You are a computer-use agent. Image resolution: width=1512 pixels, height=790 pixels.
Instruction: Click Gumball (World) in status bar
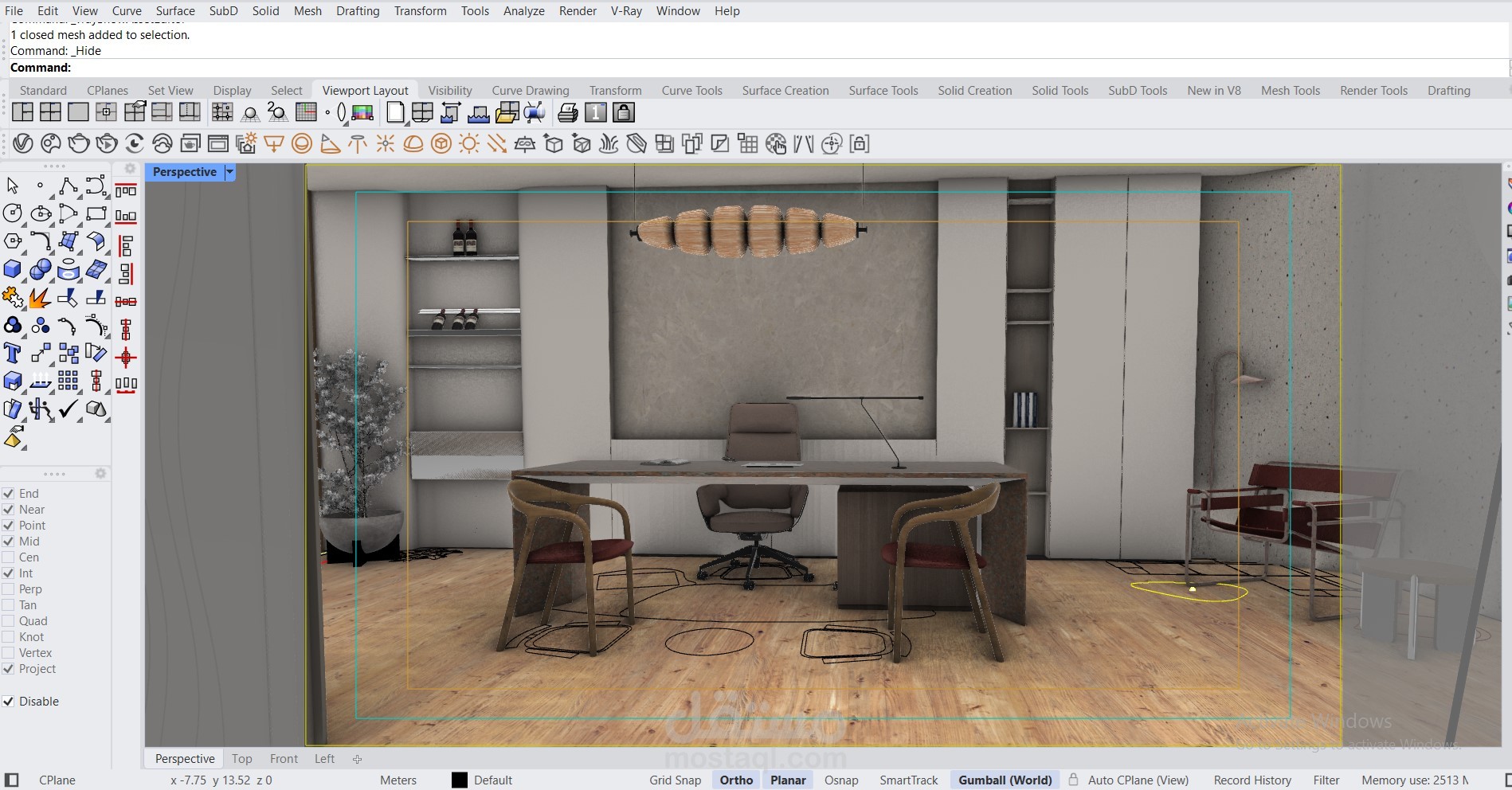point(1005,780)
